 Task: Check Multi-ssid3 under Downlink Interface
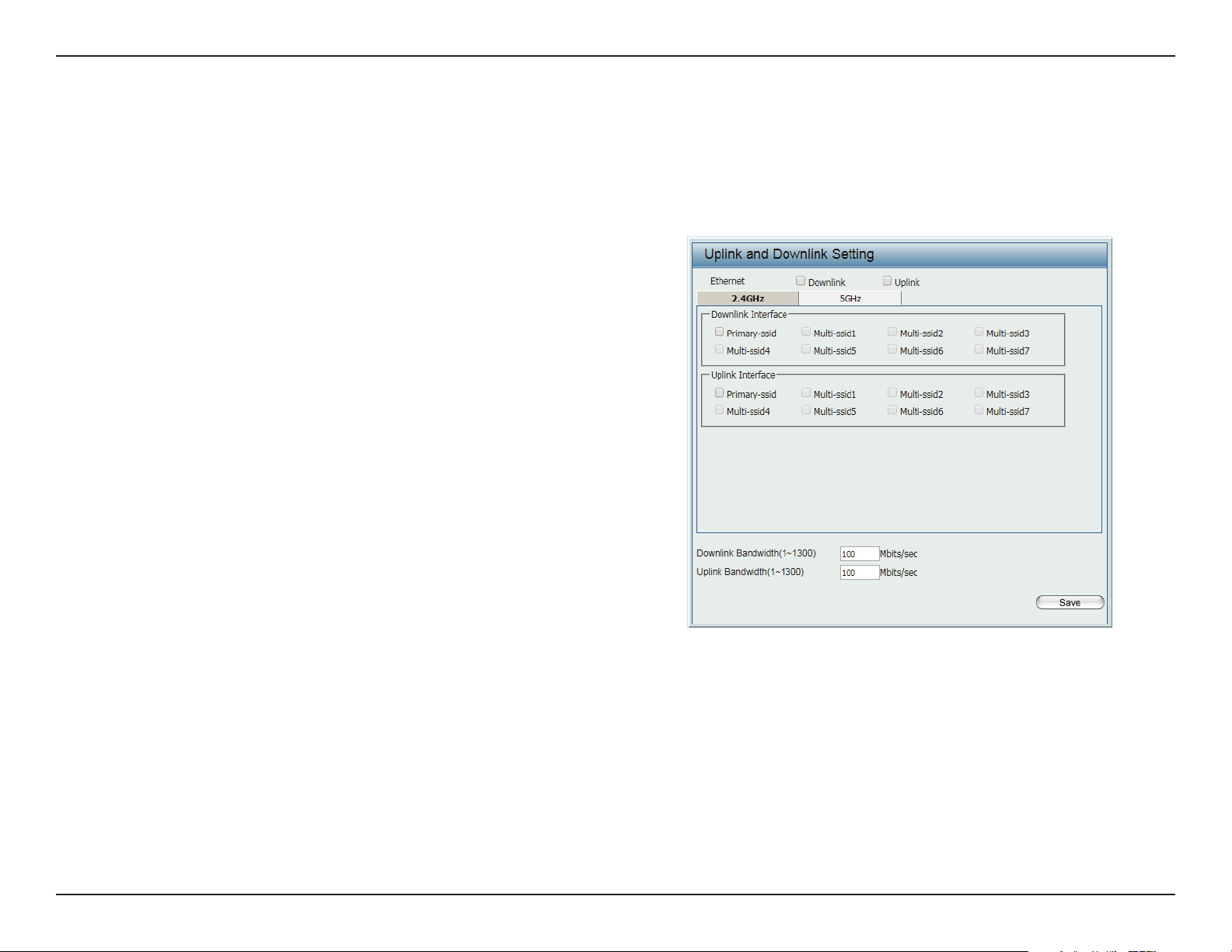coord(979,332)
